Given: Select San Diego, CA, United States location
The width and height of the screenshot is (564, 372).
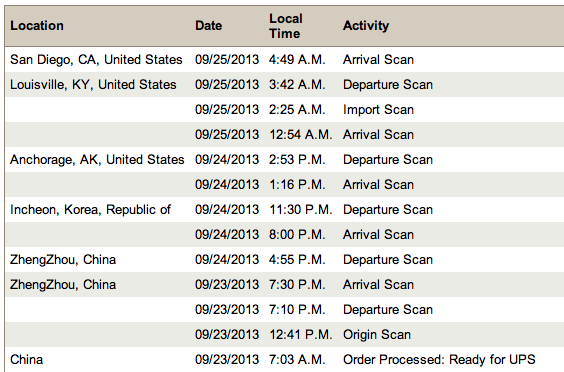Looking at the screenshot, I should [96, 60].
